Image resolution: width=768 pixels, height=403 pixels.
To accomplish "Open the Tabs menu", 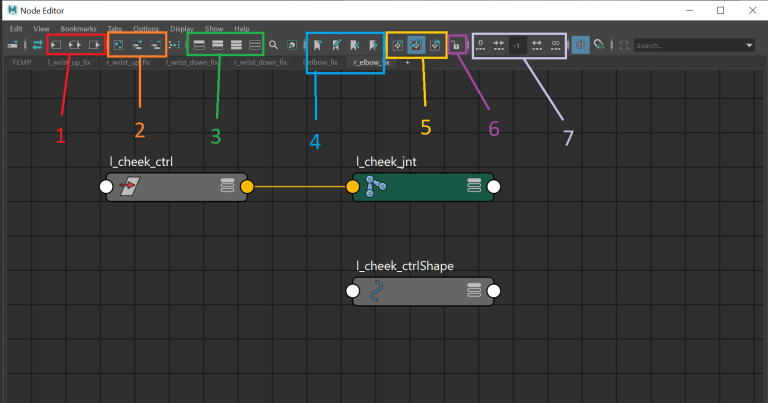I will coord(115,29).
